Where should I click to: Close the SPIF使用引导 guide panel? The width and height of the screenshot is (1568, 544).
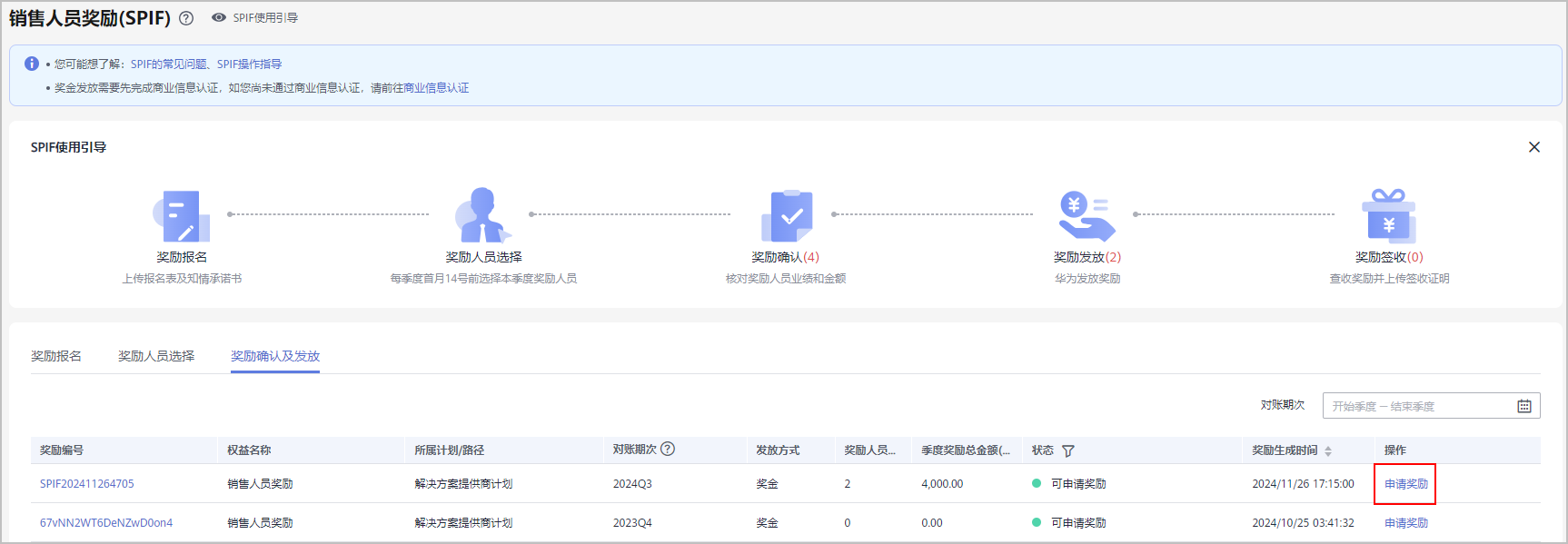pyautogui.click(x=1533, y=147)
